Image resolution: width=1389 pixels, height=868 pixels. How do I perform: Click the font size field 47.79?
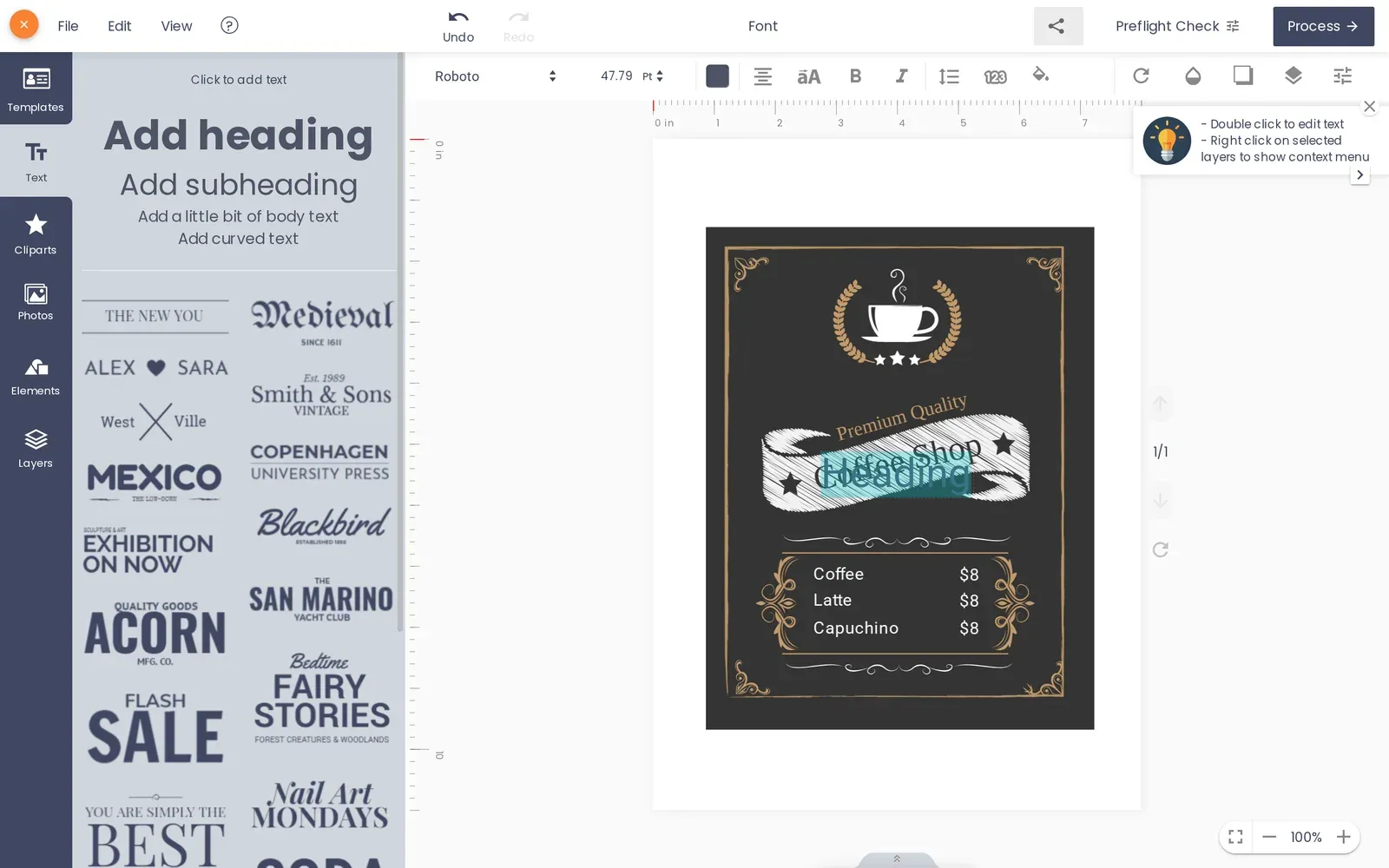click(616, 76)
